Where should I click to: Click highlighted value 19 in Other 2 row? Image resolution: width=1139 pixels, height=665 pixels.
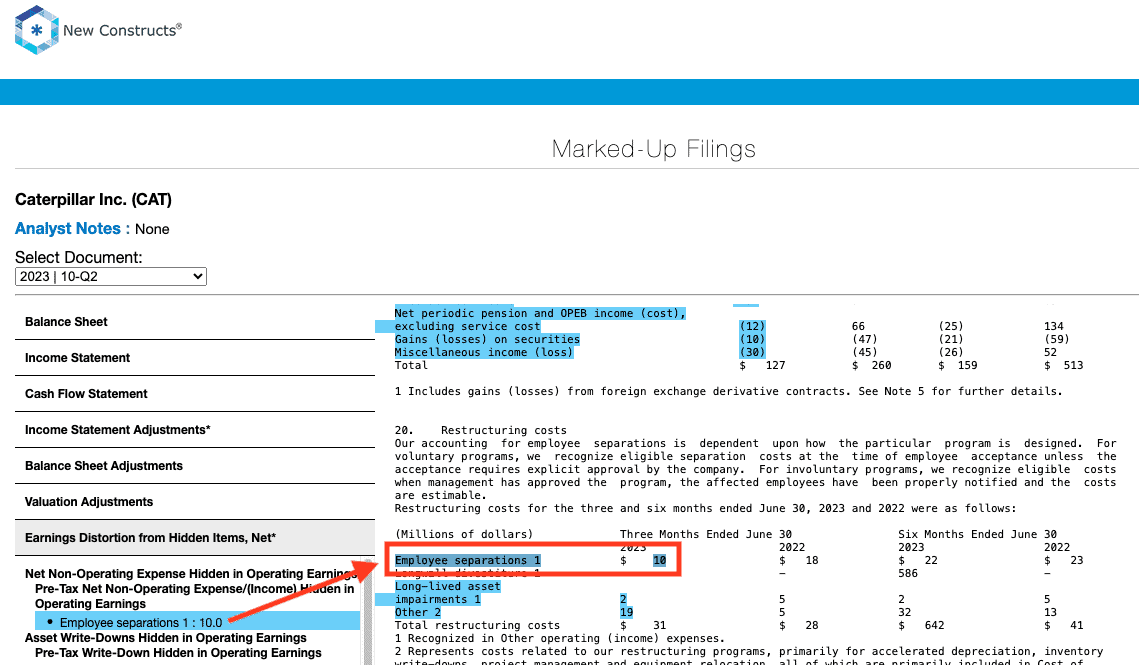(626, 613)
